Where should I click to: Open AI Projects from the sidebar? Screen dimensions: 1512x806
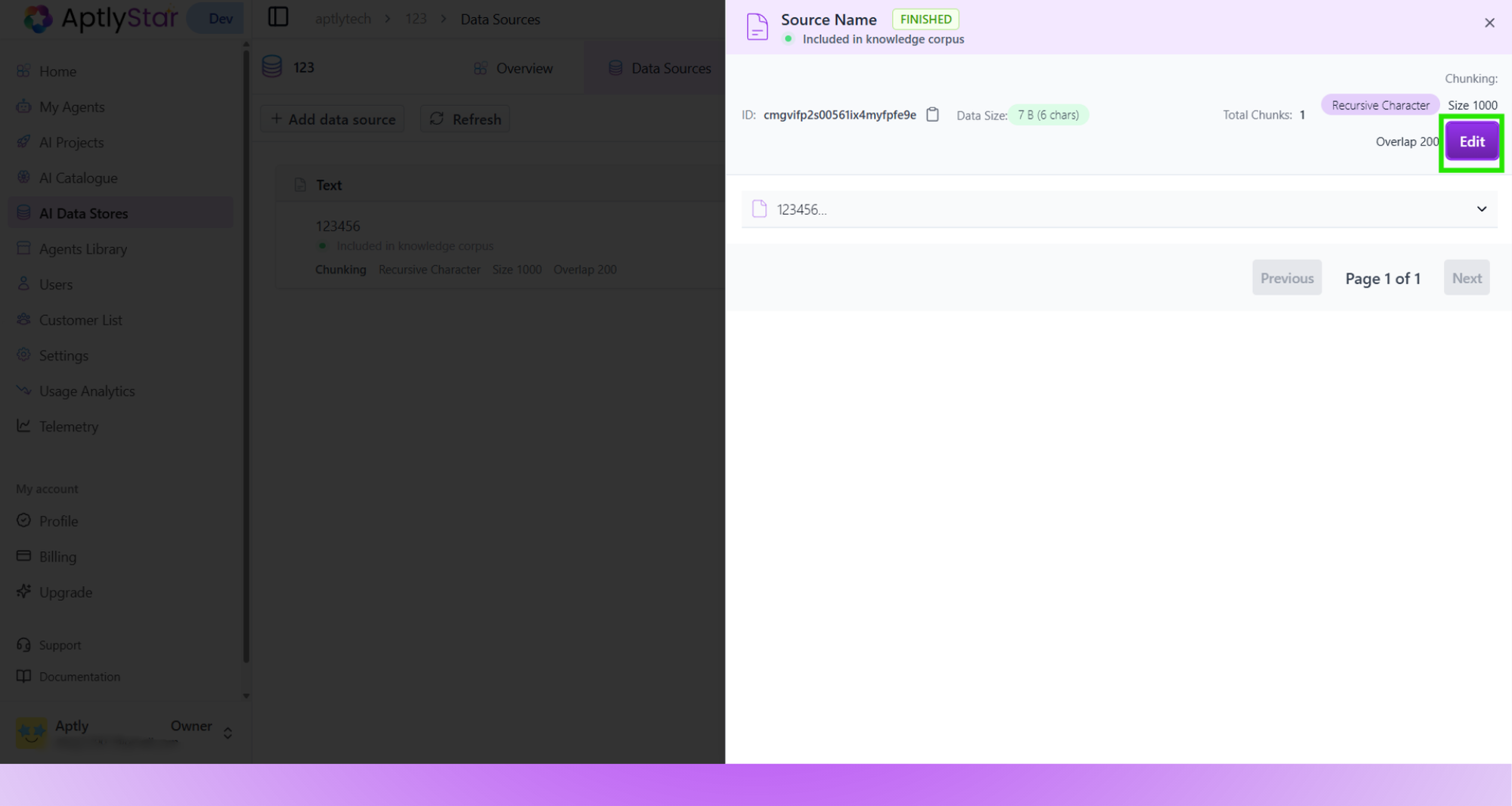coord(23,142)
